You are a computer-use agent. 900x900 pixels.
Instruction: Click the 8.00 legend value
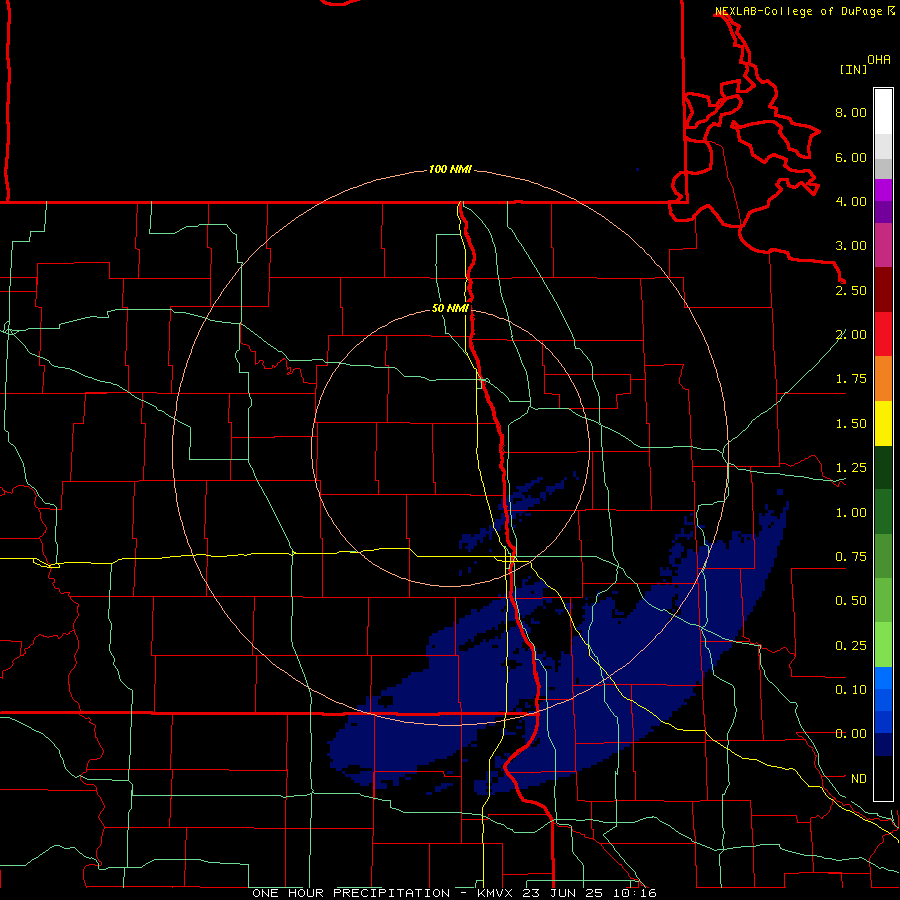(x=851, y=112)
